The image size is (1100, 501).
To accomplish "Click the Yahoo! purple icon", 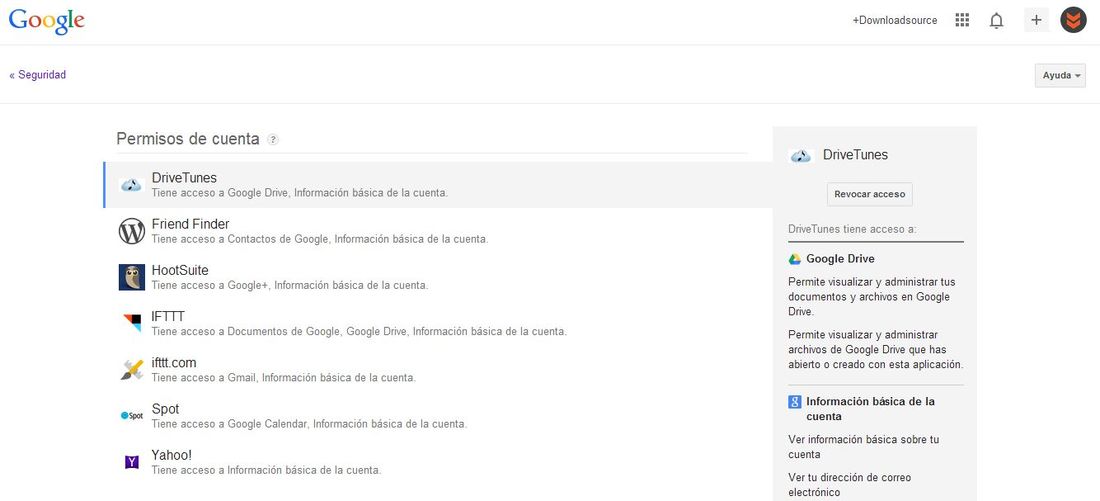I will point(131,462).
